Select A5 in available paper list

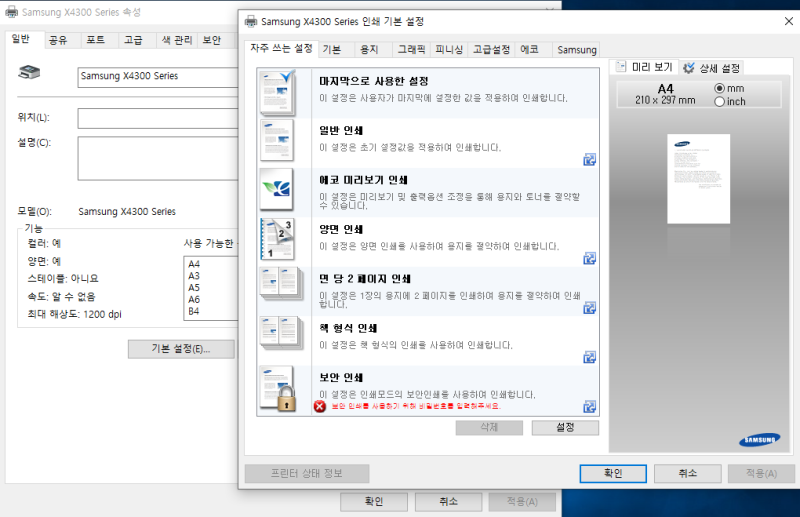click(x=194, y=287)
